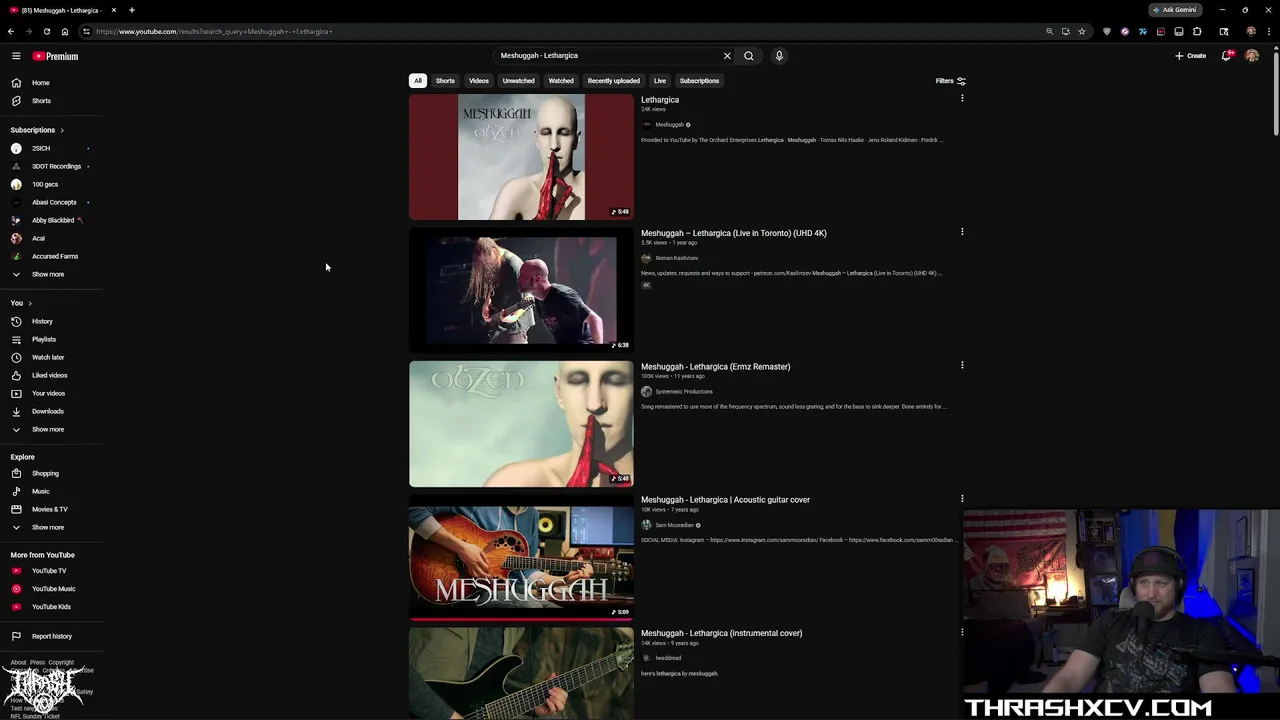
Task: Open options for Ermz Remaster video
Action: 962,365
